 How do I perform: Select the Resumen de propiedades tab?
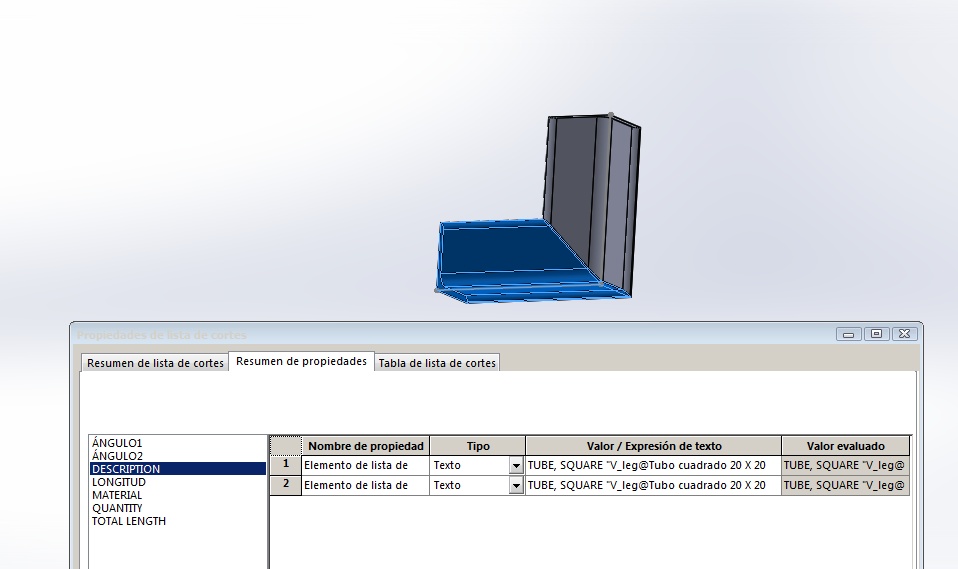tap(301, 361)
